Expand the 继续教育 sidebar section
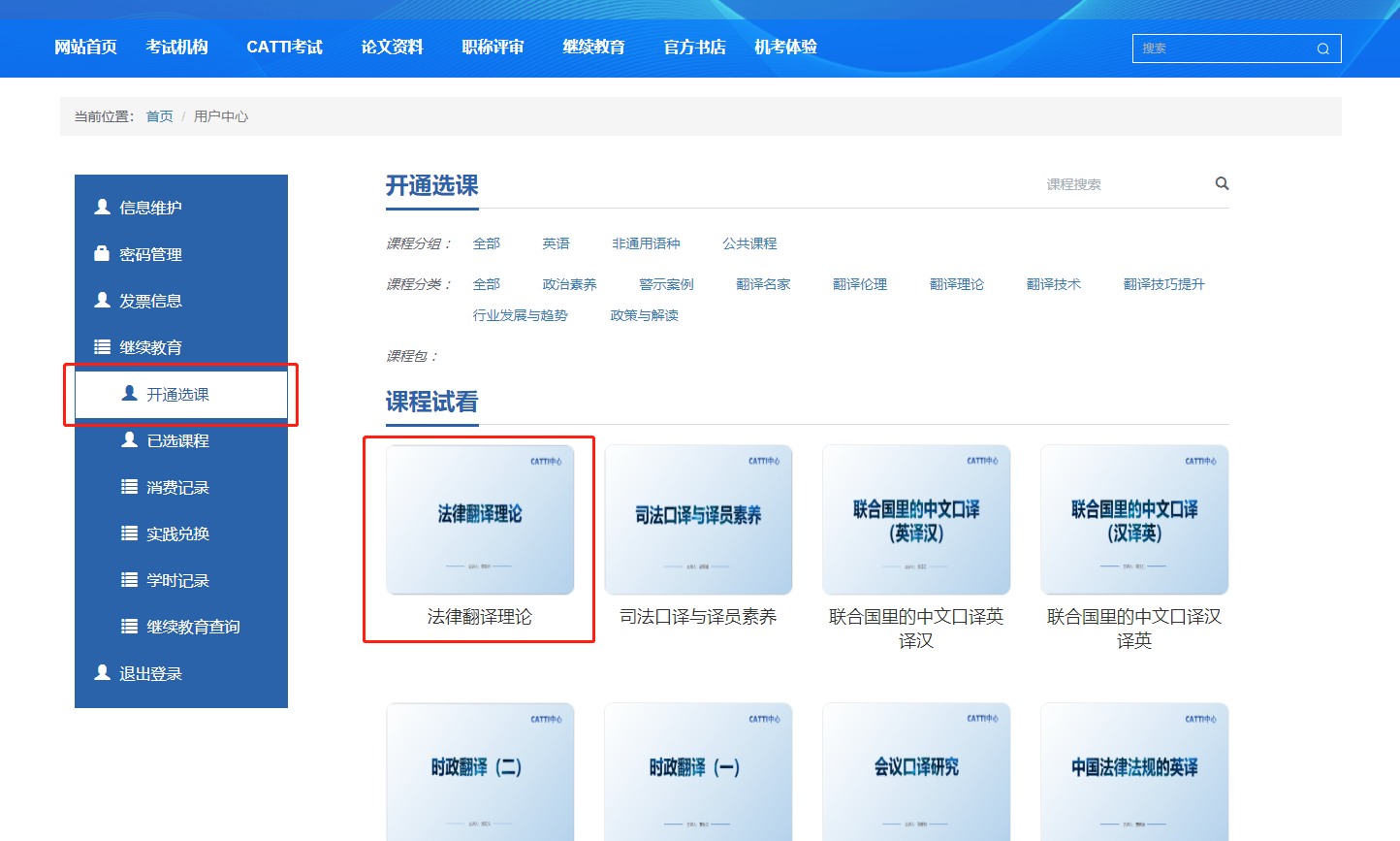Screen dimensions: 1400x841 [x=150, y=347]
